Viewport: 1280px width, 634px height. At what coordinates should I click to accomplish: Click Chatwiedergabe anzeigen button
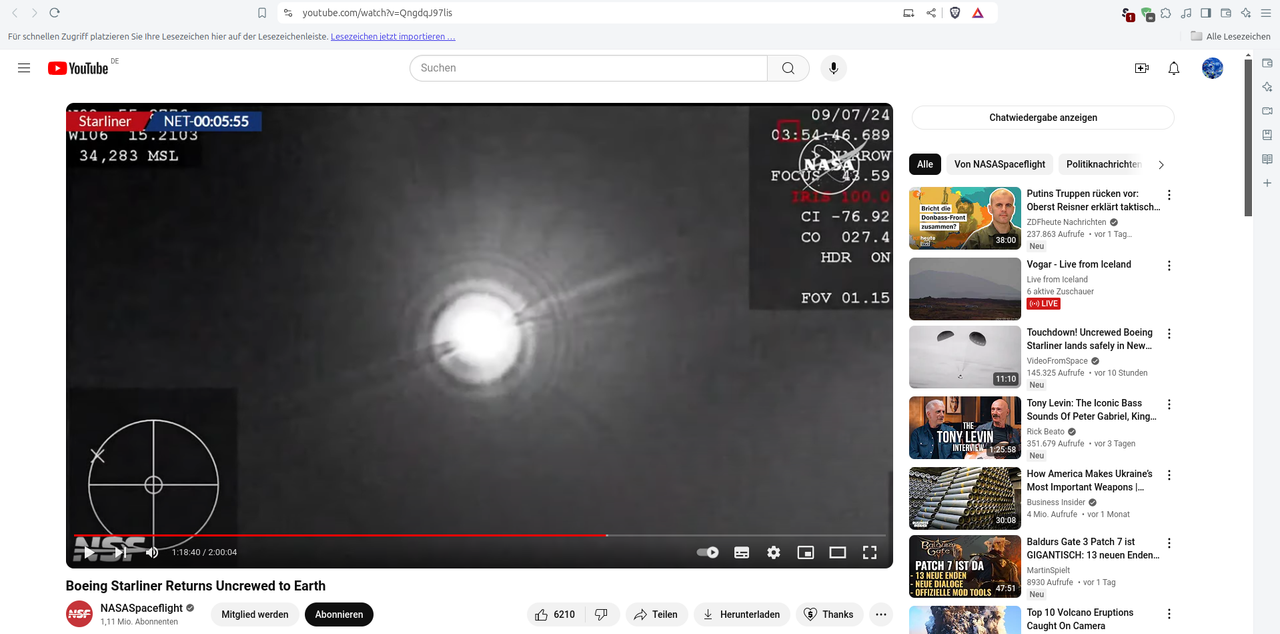(x=1043, y=118)
